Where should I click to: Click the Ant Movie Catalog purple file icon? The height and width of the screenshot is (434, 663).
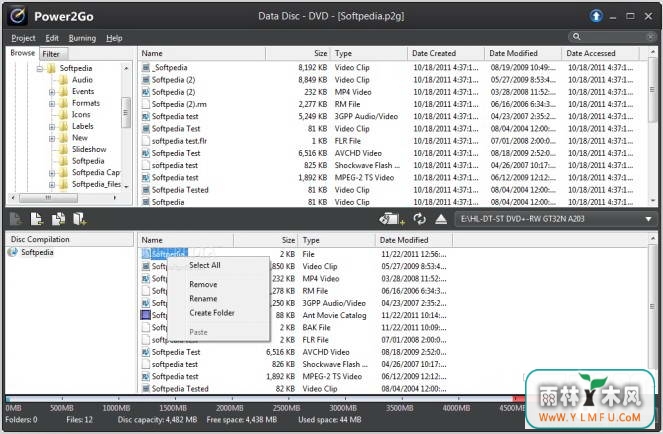(145, 315)
